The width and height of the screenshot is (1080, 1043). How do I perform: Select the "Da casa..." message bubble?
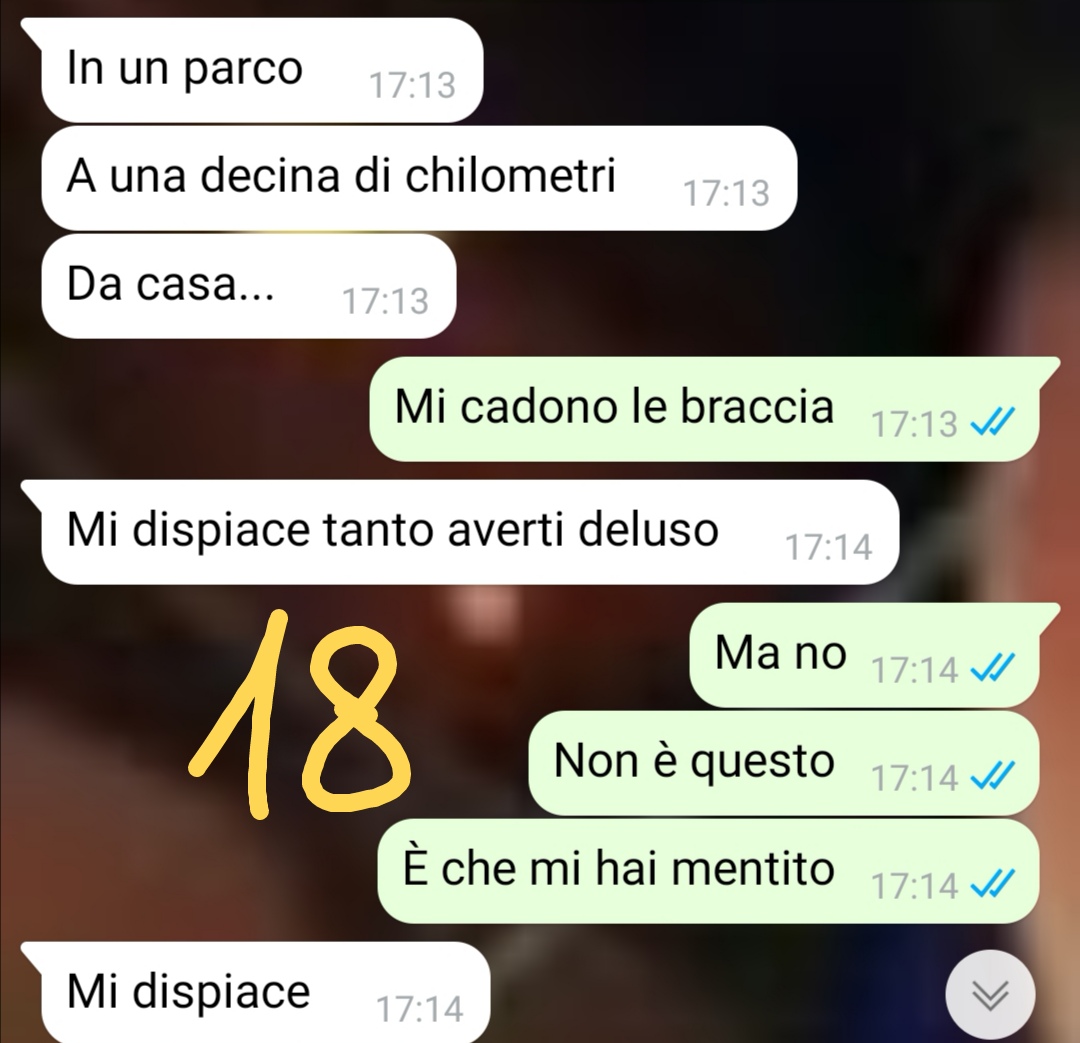click(x=249, y=286)
